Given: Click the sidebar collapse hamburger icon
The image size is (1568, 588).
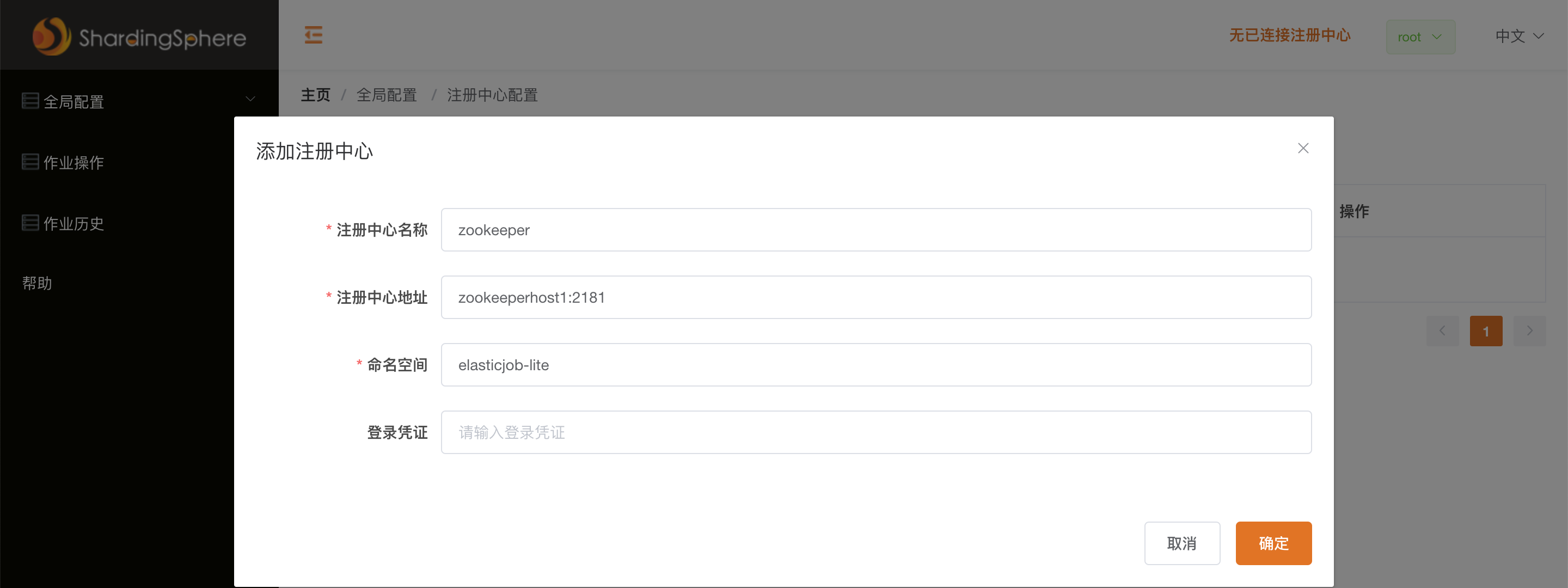Looking at the screenshot, I should point(314,36).
